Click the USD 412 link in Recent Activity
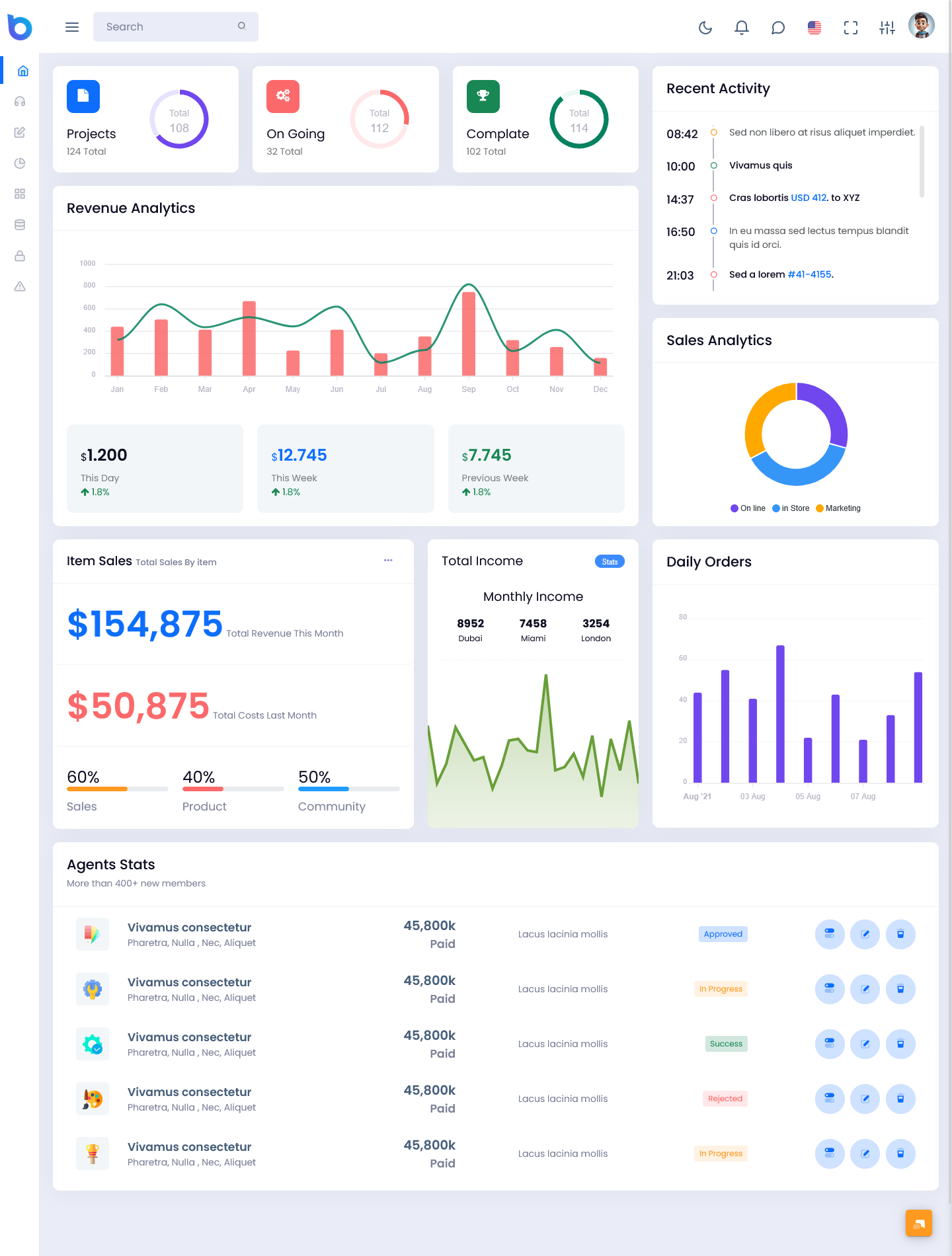This screenshot has height=1256, width=952. coord(809,198)
